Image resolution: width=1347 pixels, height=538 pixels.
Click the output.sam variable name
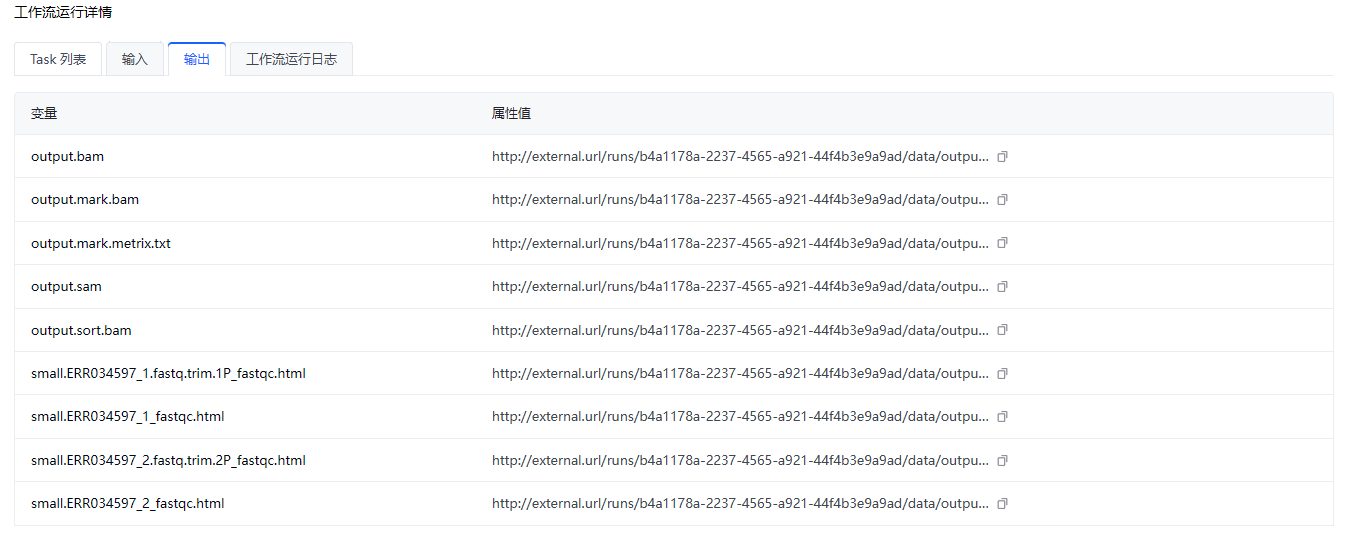pyautogui.click(x=66, y=287)
